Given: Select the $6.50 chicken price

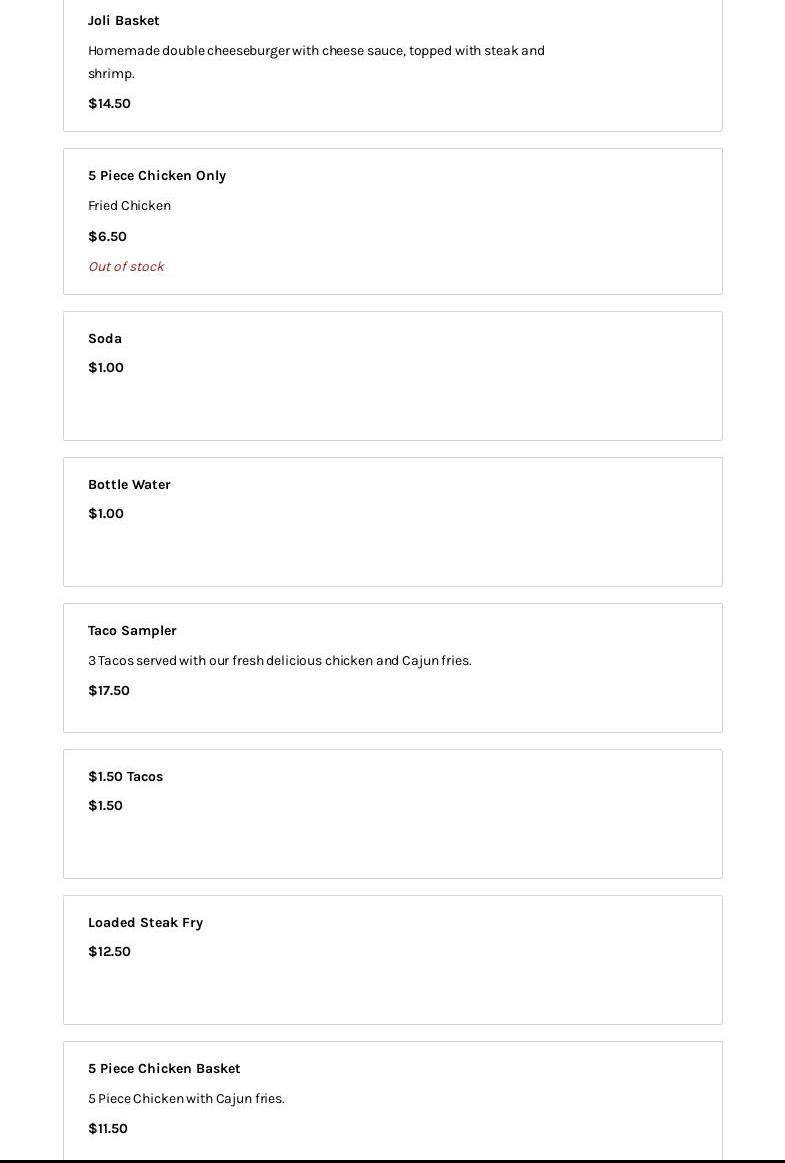Looking at the screenshot, I should click(x=107, y=236).
